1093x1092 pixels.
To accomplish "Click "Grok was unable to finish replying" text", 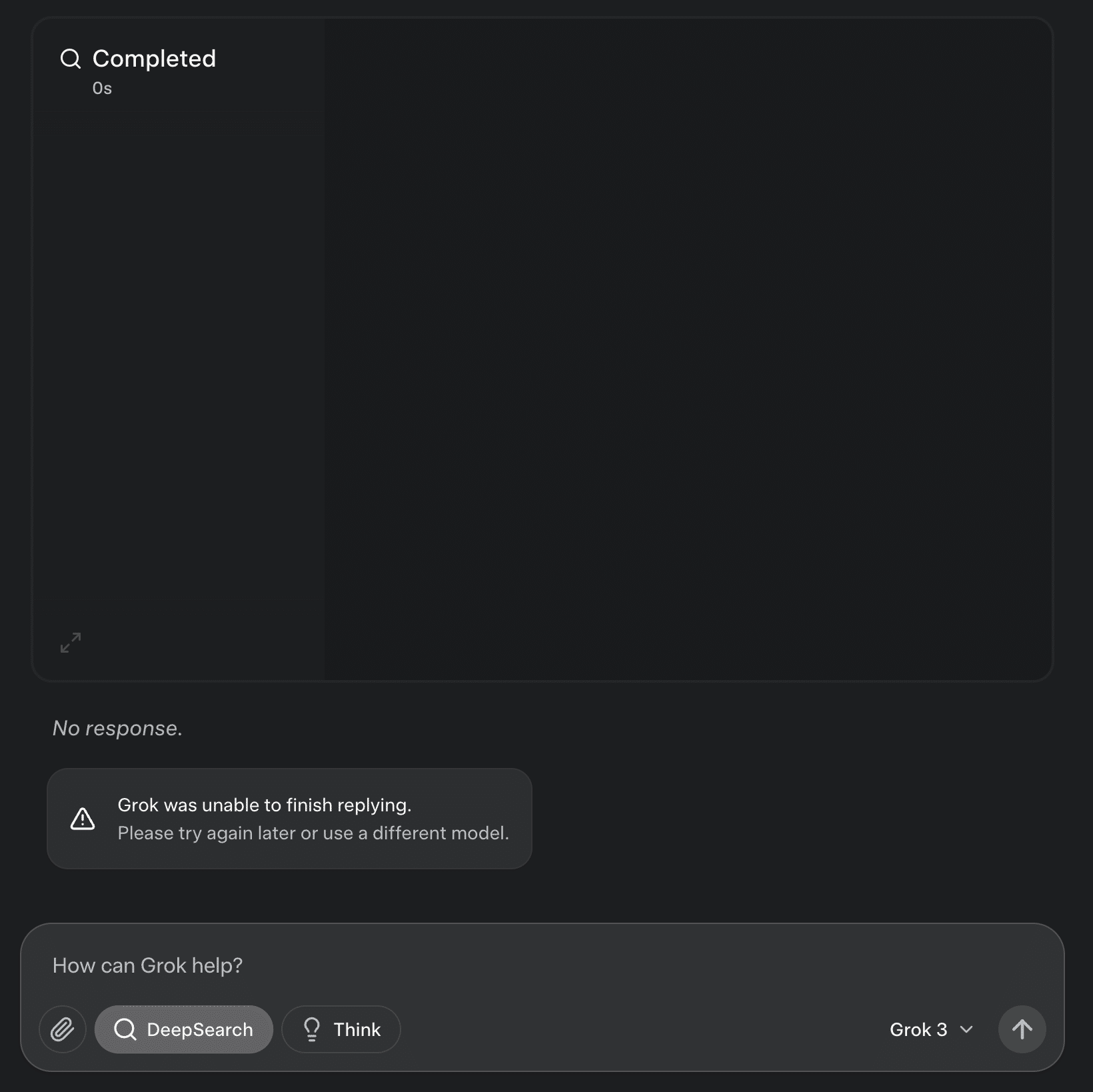I will [x=264, y=805].
